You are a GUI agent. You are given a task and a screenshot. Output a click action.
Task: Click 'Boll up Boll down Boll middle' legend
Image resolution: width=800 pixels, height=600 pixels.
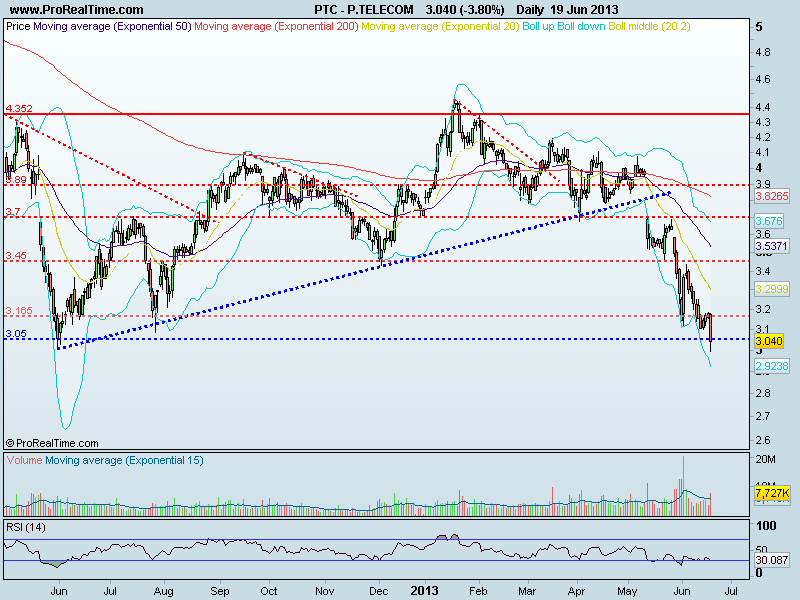(x=606, y=26)
